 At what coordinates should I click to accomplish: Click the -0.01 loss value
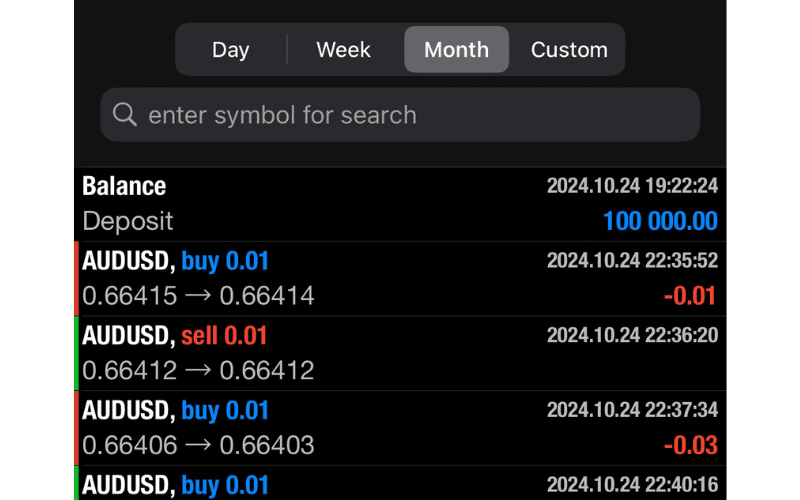tap(690, 296)
